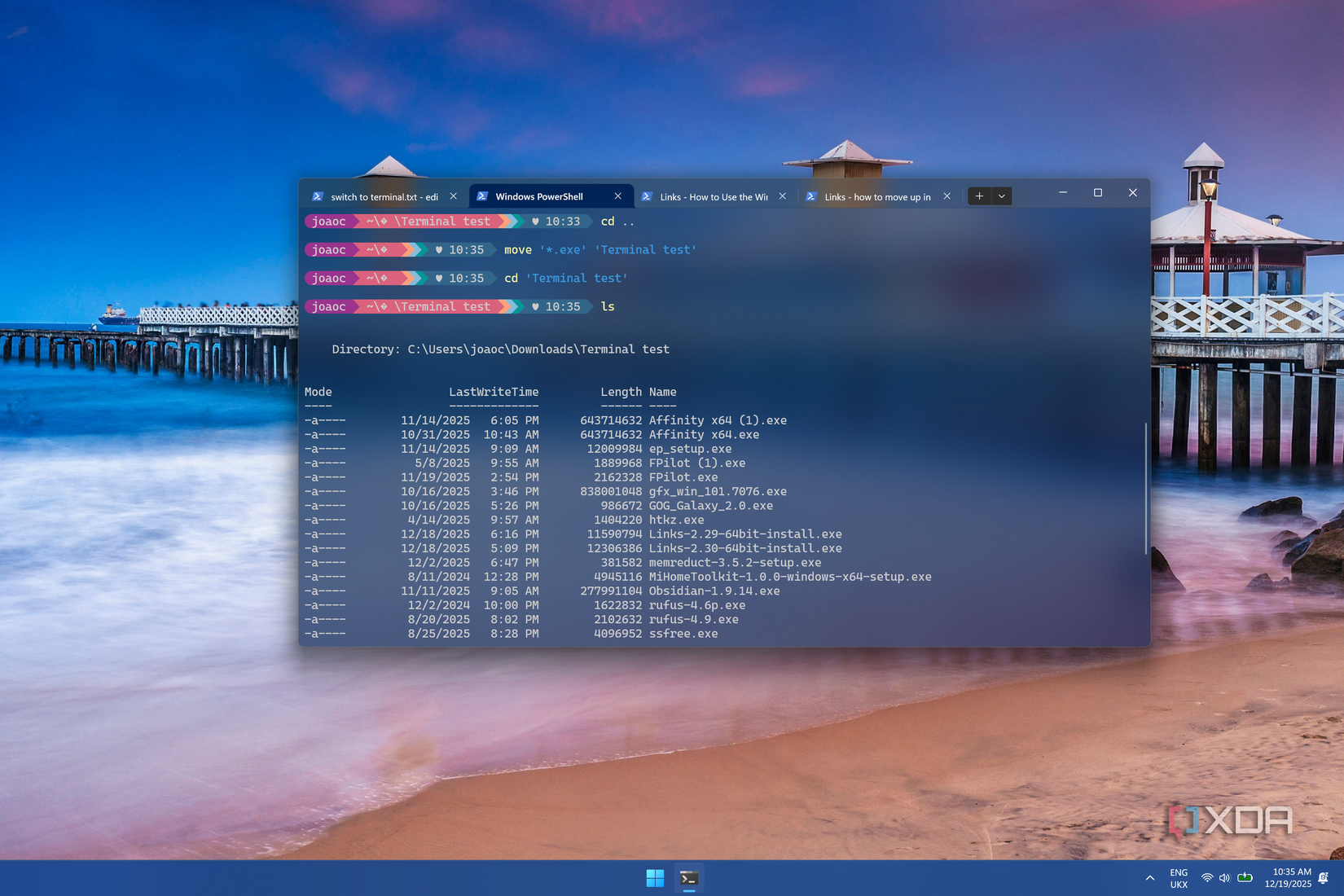
Task: Click the '10:33' prompt timestamp
Action: coord(563,222)
